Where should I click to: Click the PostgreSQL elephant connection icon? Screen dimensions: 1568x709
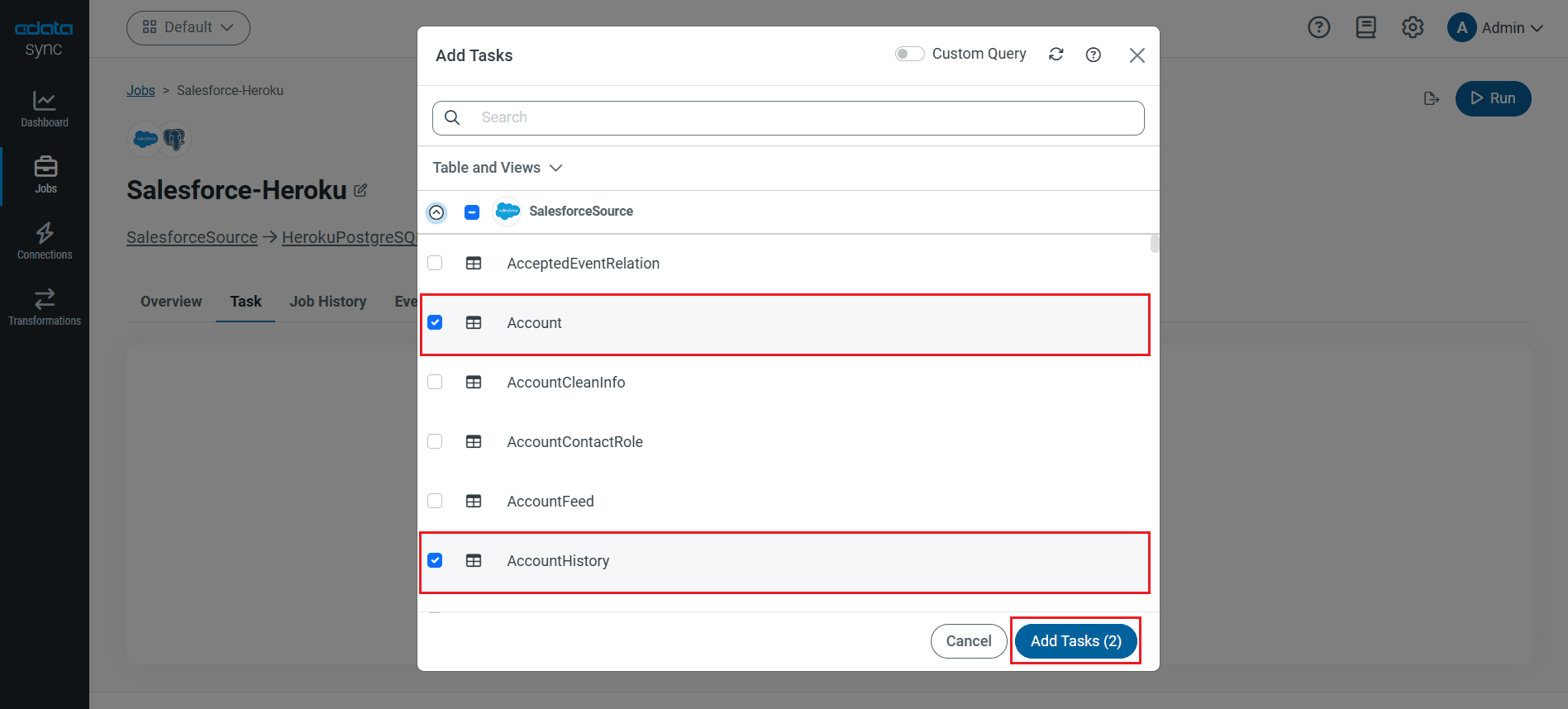pyautogui.click(x=174, y=139)
